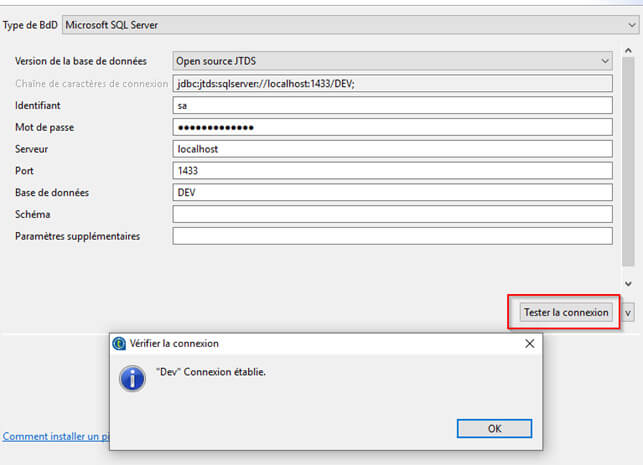
Task: Click the blue information icon in dialog
Action: tap(132, 378)
